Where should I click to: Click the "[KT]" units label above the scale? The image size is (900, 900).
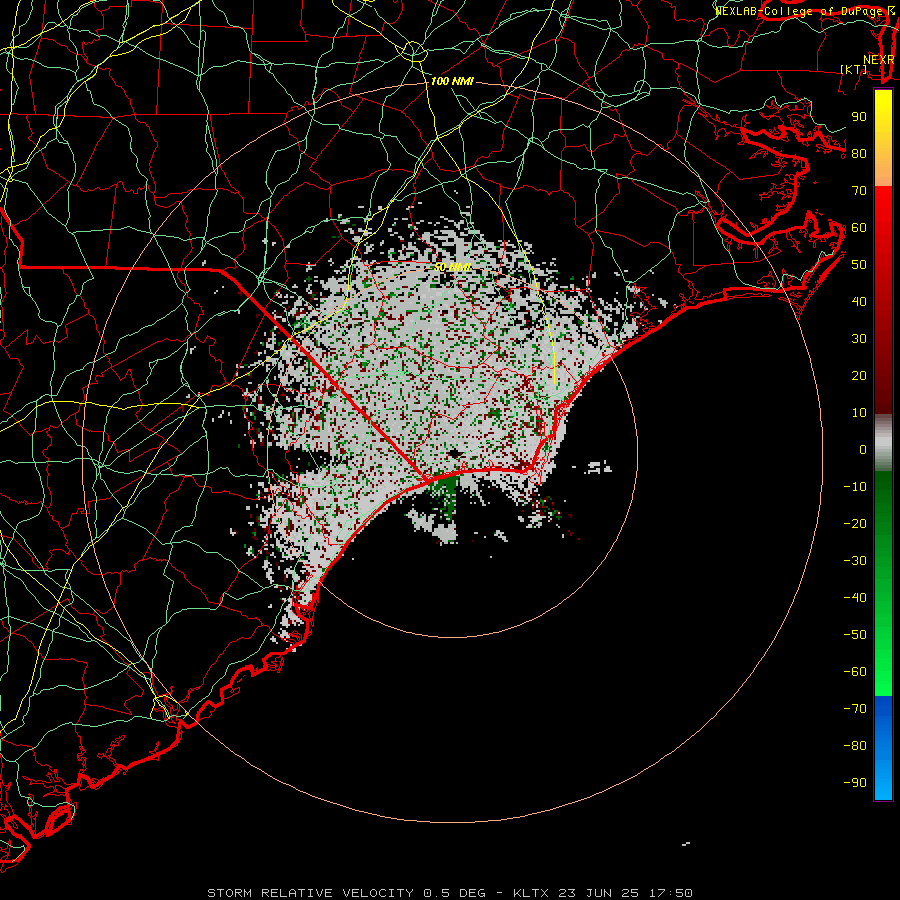(x=854, y=69)
